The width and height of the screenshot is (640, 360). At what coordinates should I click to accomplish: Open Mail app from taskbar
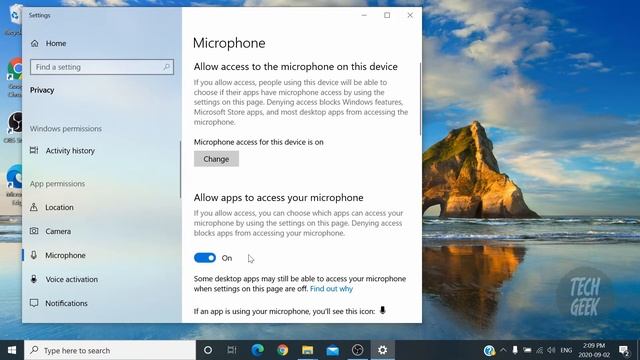pyautogui.click(x=332, y=350)
